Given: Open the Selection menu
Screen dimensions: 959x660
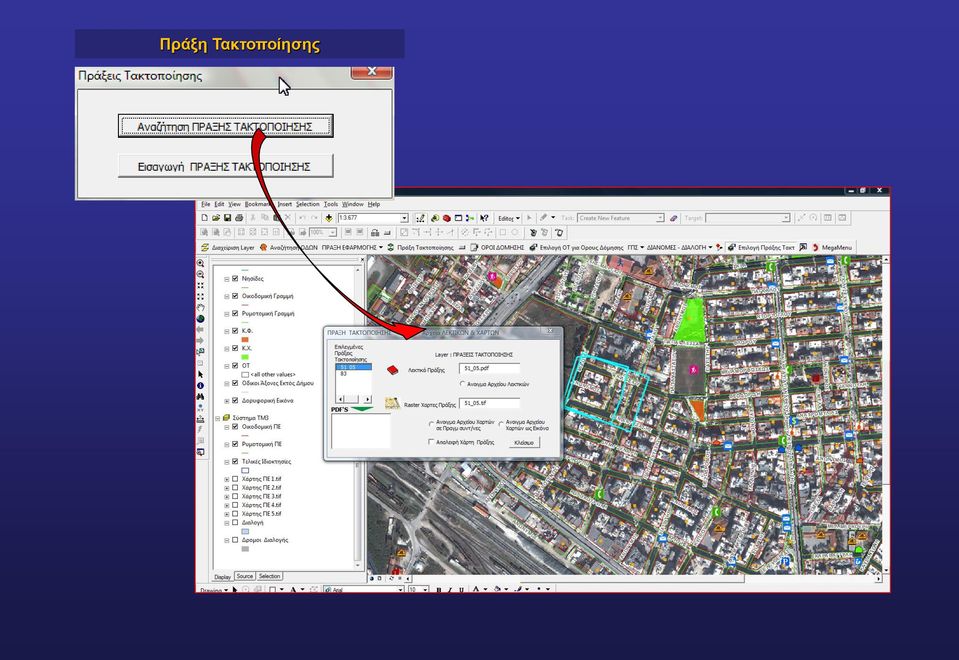Looking at the screenshot, I should coord(308,204).
